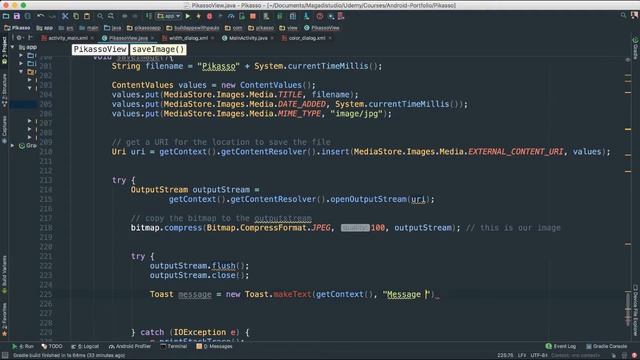This screenshot has height=360, width=640.
Task: Open the Terminal tool window
Action: [x=174, y=346]
